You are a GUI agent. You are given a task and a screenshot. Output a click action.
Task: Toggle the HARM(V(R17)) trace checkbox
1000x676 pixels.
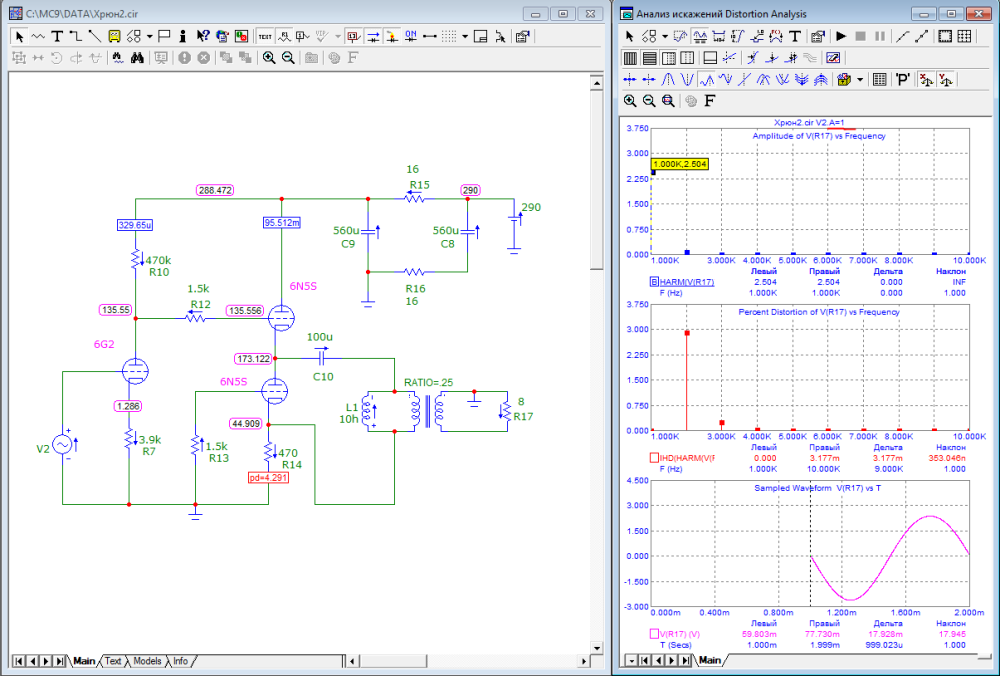654,283
